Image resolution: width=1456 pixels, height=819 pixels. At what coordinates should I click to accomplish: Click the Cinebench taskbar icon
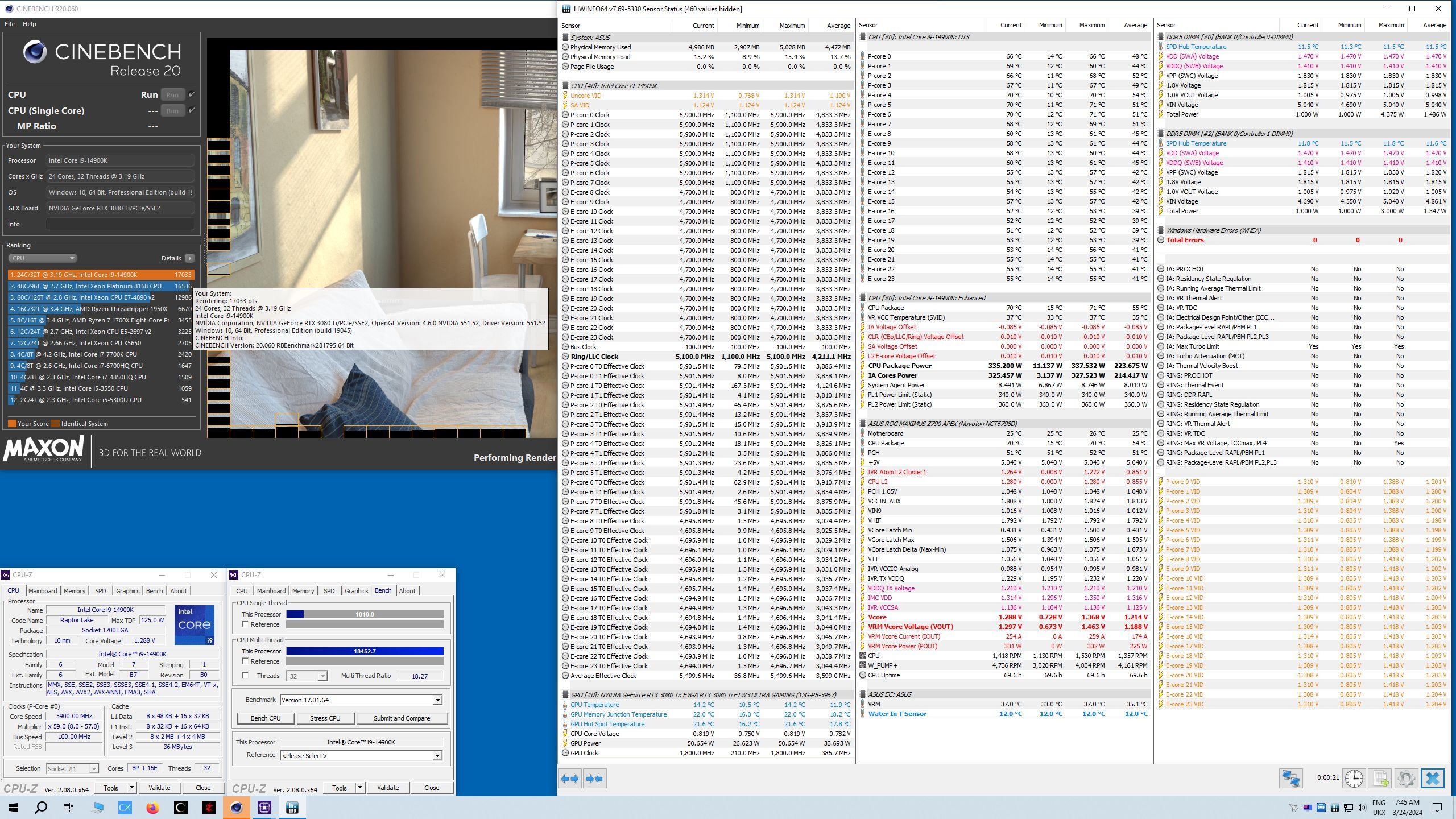[236, 807]
